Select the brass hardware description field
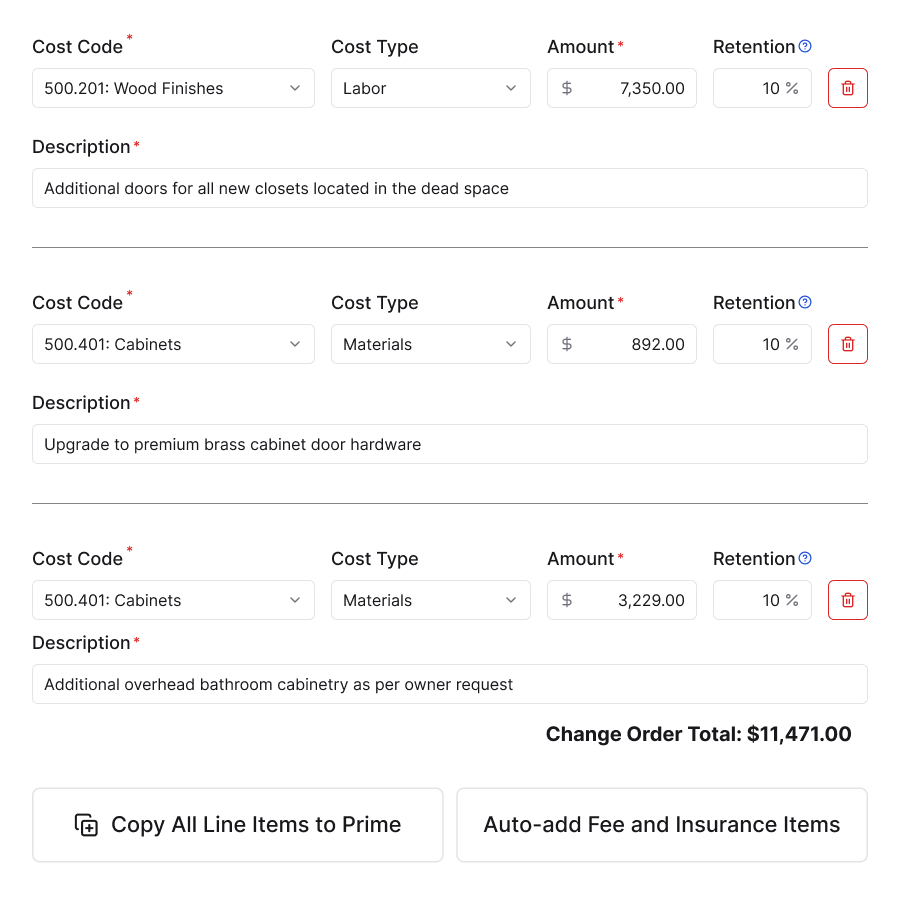 [x=450, y=444]
